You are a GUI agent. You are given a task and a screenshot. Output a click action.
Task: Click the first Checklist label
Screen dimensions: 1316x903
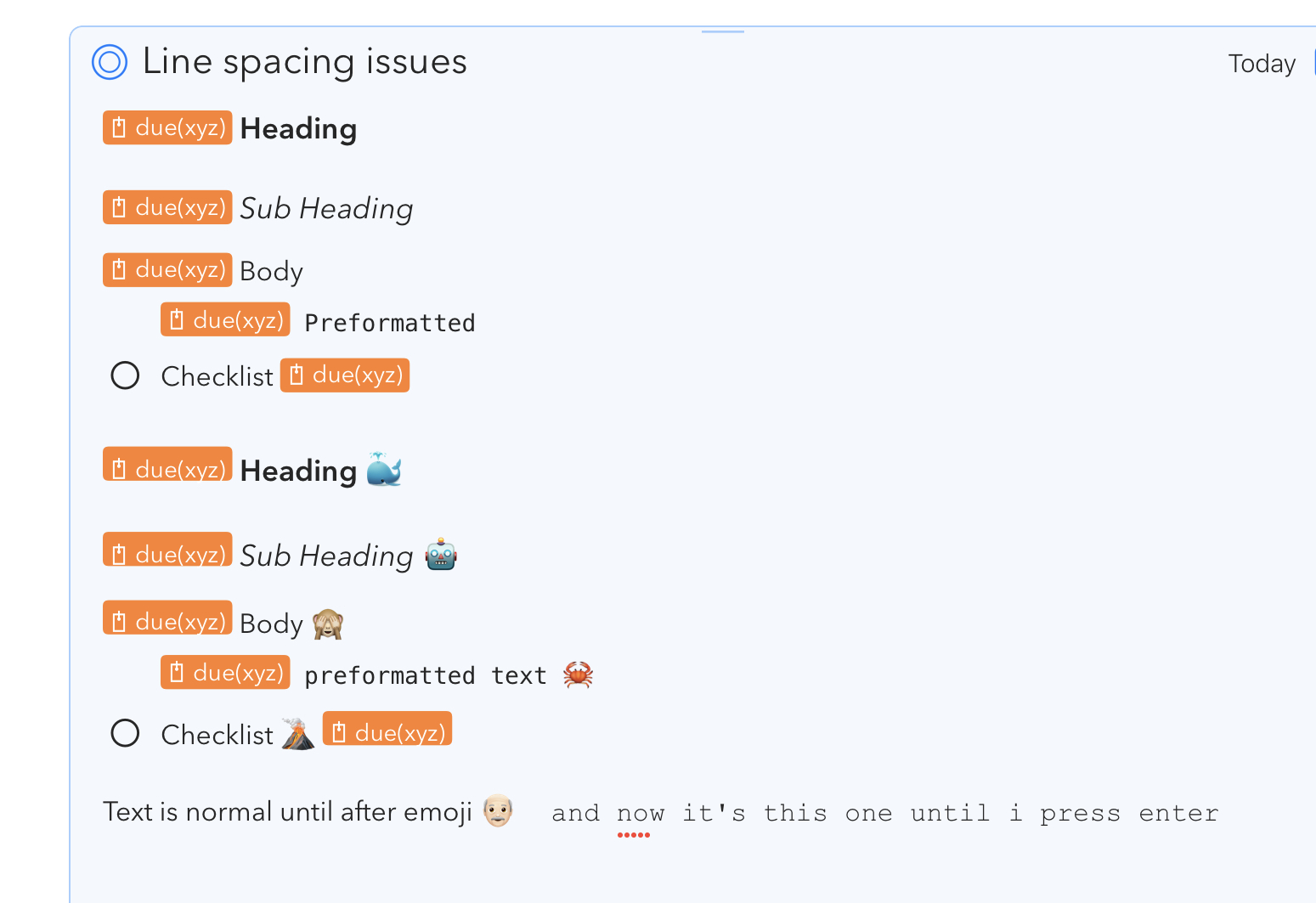217,376
